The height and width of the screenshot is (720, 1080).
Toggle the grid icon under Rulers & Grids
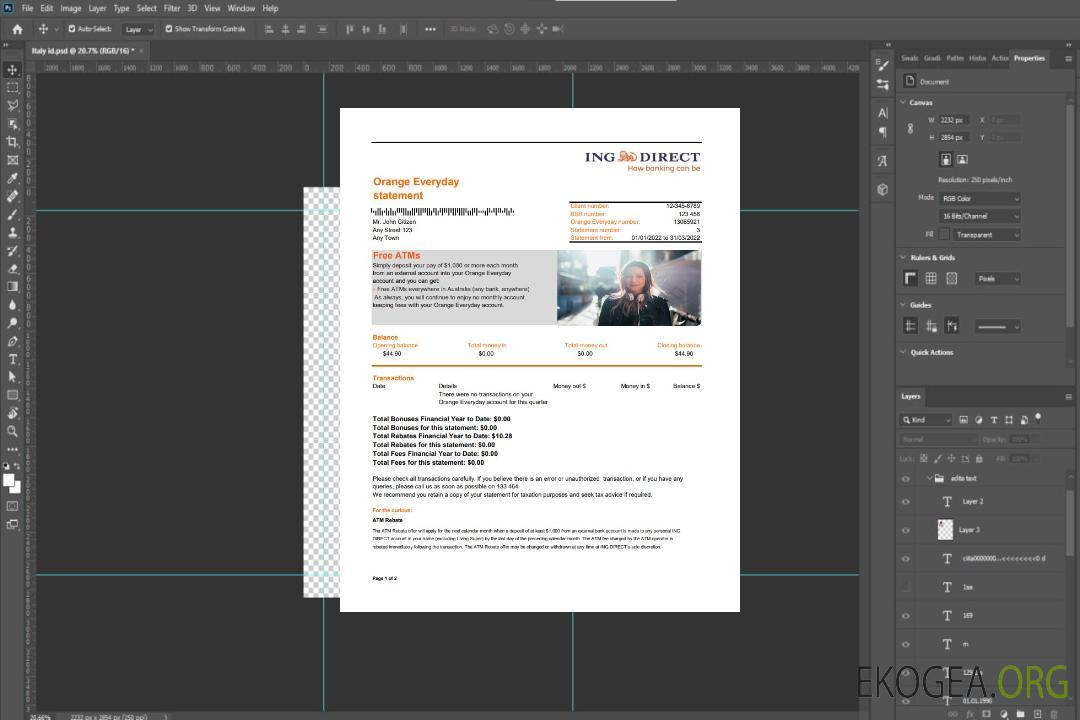tap(931, 278)
